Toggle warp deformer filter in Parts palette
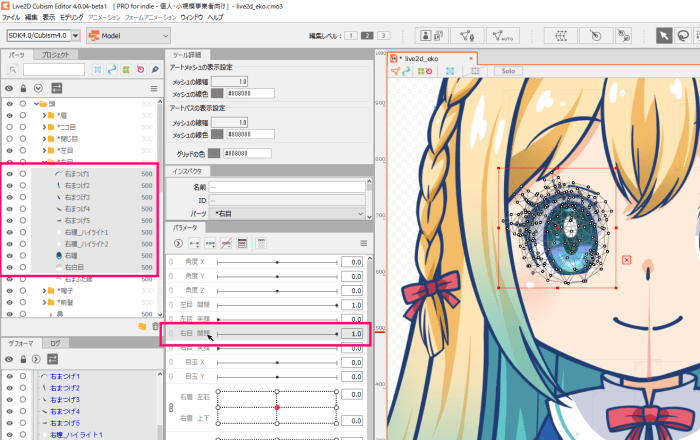 coord(126,70)
